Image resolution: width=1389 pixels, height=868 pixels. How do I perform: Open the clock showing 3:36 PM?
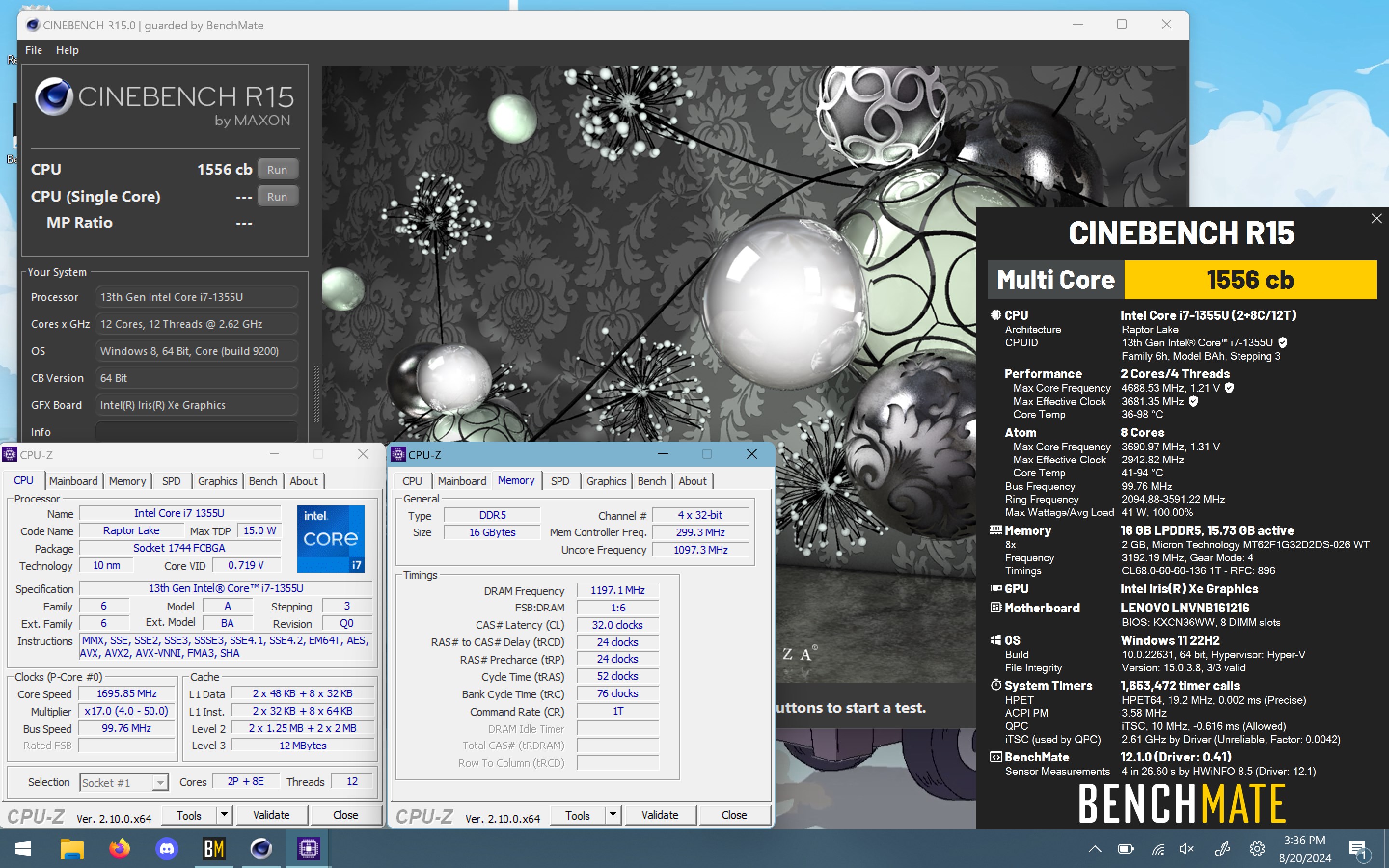click(x=1304, y=841)
